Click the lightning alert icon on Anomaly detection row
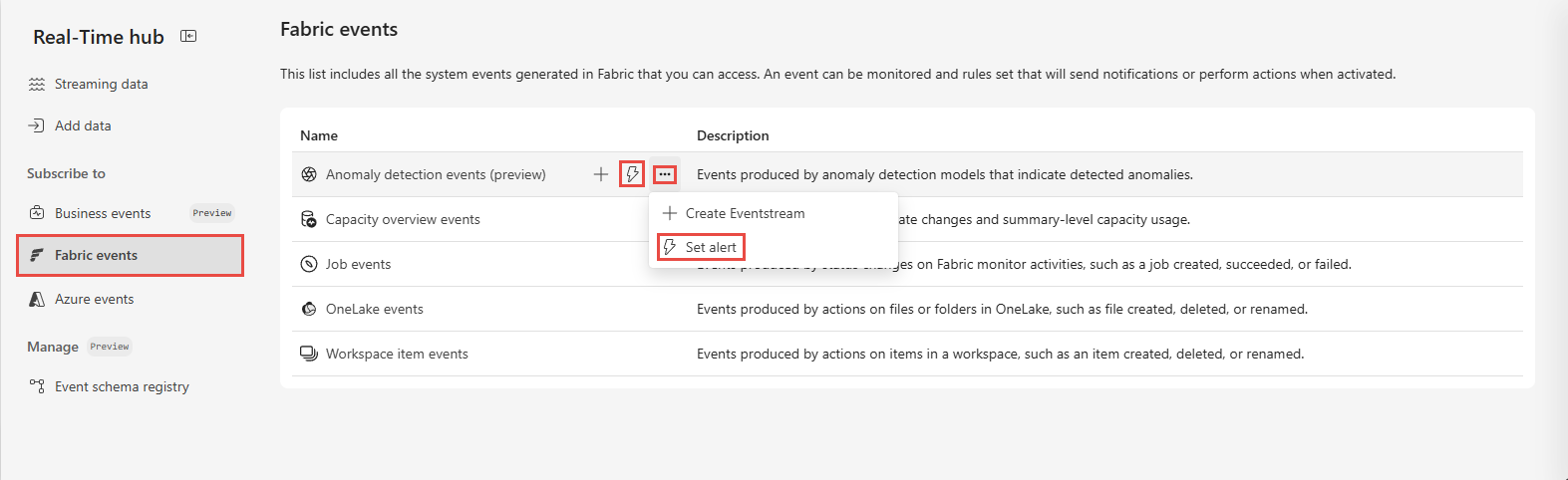This screenshot has height=480, width=1568. 632,174
